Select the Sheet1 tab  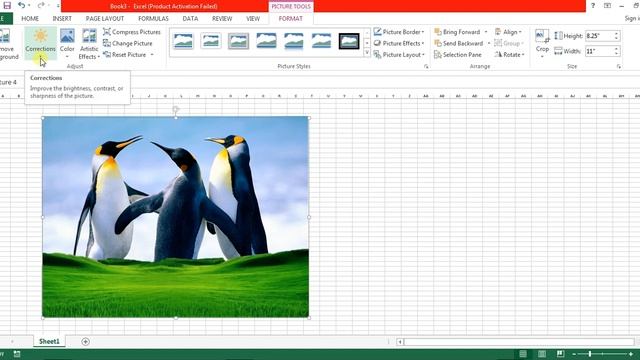tap(49, 342)
